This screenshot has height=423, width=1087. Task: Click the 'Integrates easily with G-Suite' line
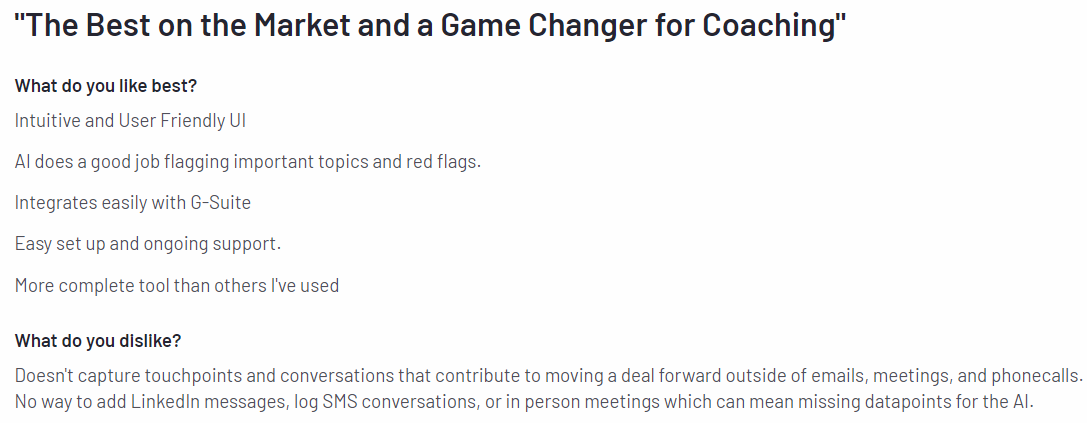point(132,202)
